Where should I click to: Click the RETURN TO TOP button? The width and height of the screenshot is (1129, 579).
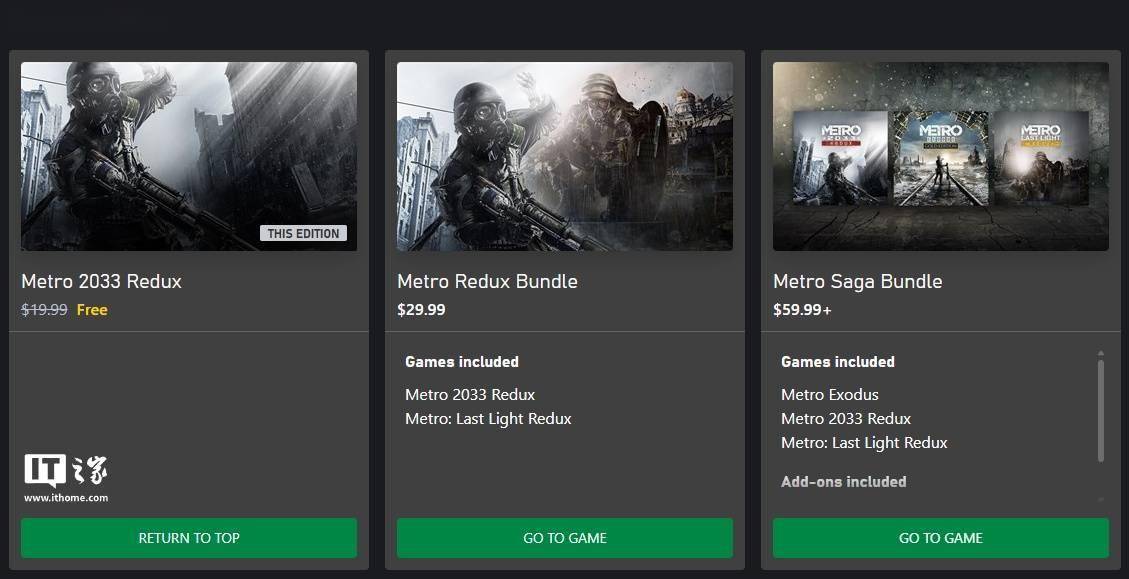189,538
